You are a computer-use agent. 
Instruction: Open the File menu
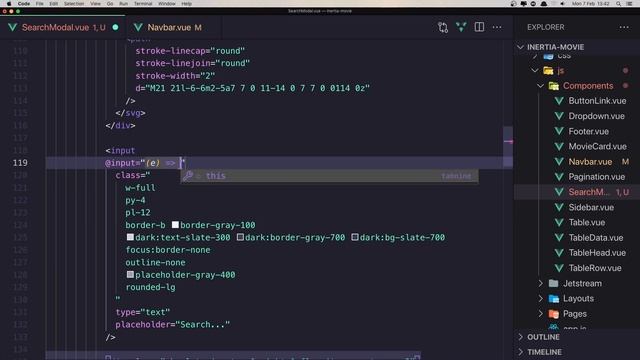click(40, 4)
